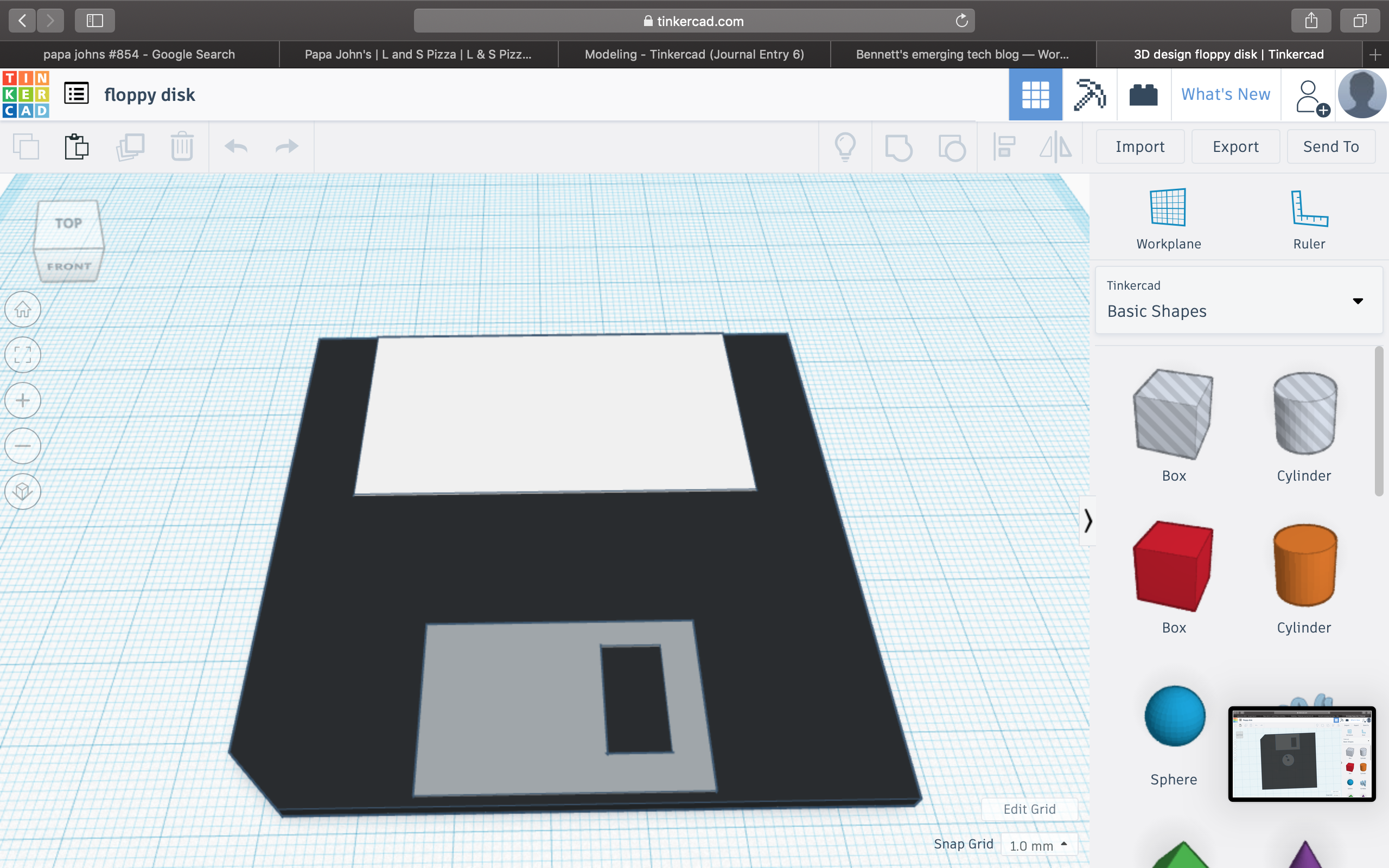Click the Paste clipboard icon

77,146
